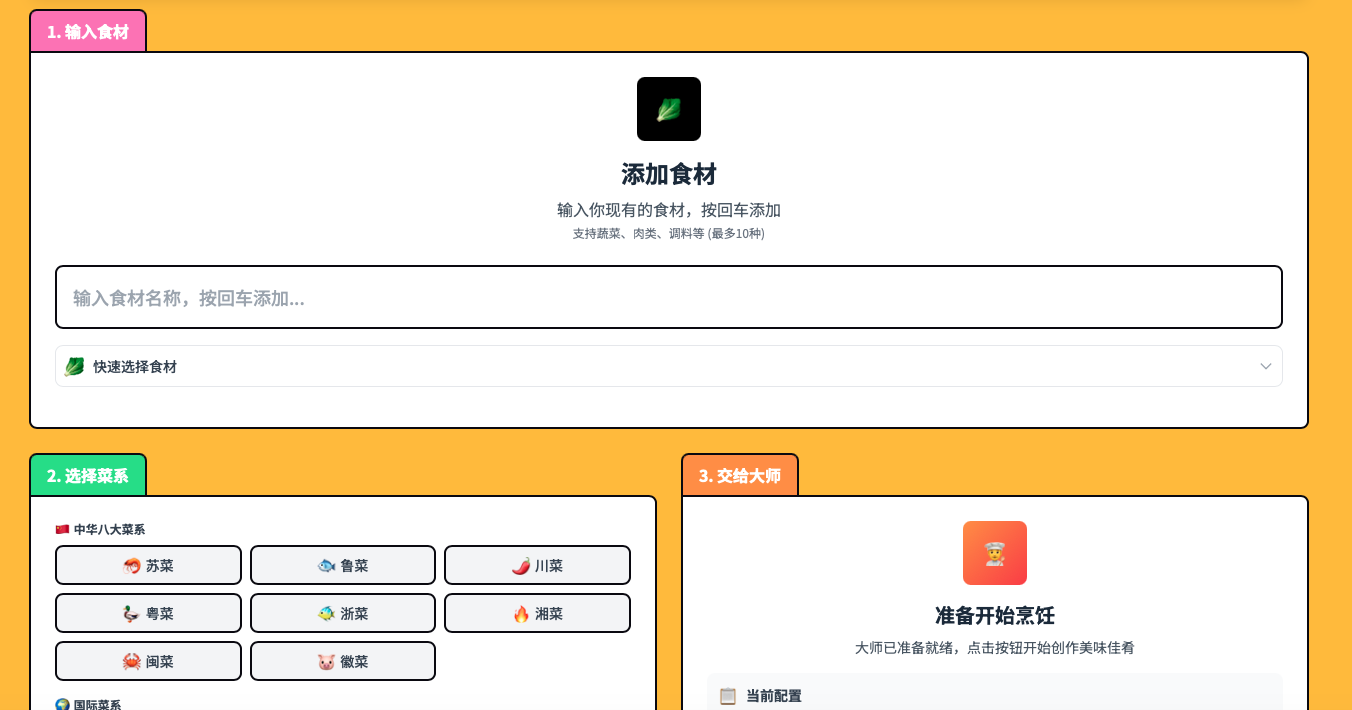This screenshot has height=710, width=1352.
Task: Click the green leaf icon beside 快速选择食材
Action: point(74,367)
